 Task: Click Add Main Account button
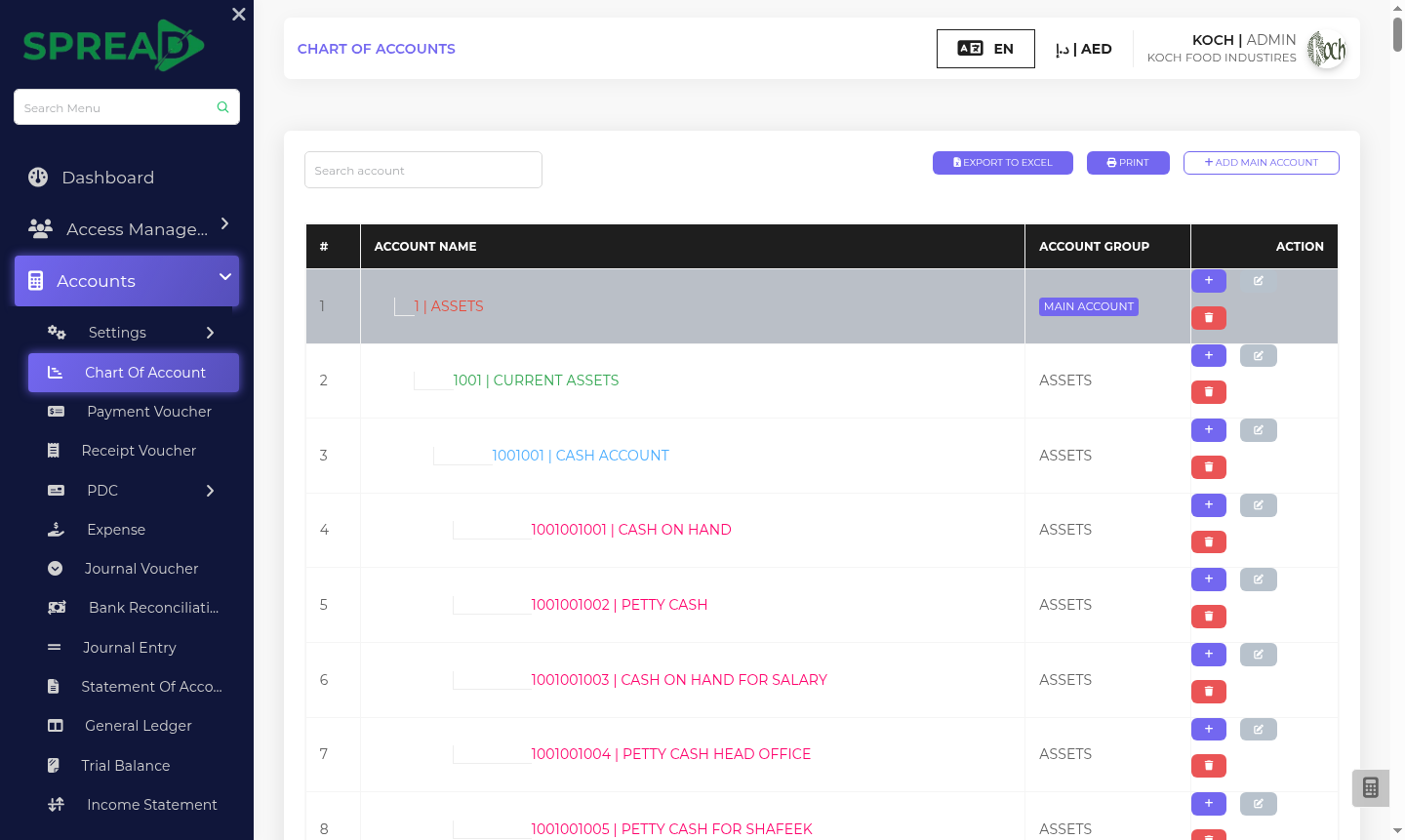click(x=1262, y=163)
